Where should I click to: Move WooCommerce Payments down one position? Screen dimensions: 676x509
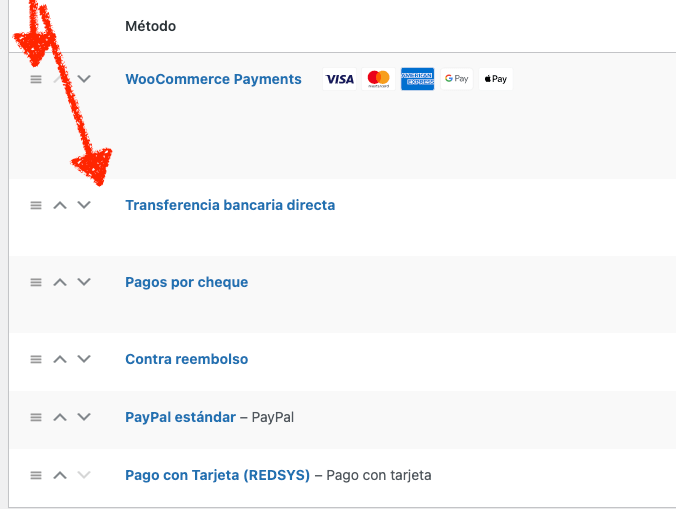pyautogui.click(x=84, y=79)
